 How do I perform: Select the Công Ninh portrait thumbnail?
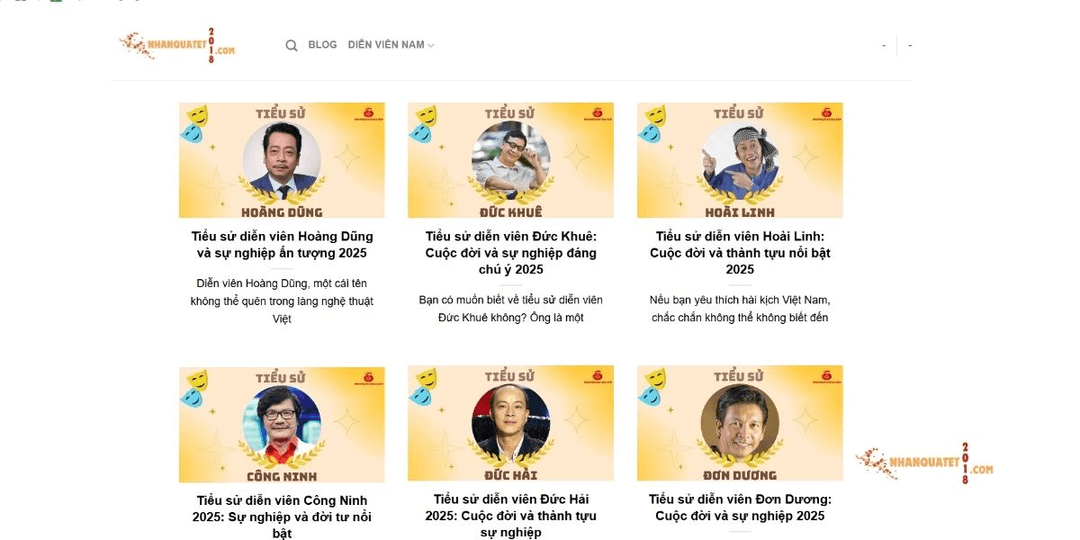coord(282,424)
